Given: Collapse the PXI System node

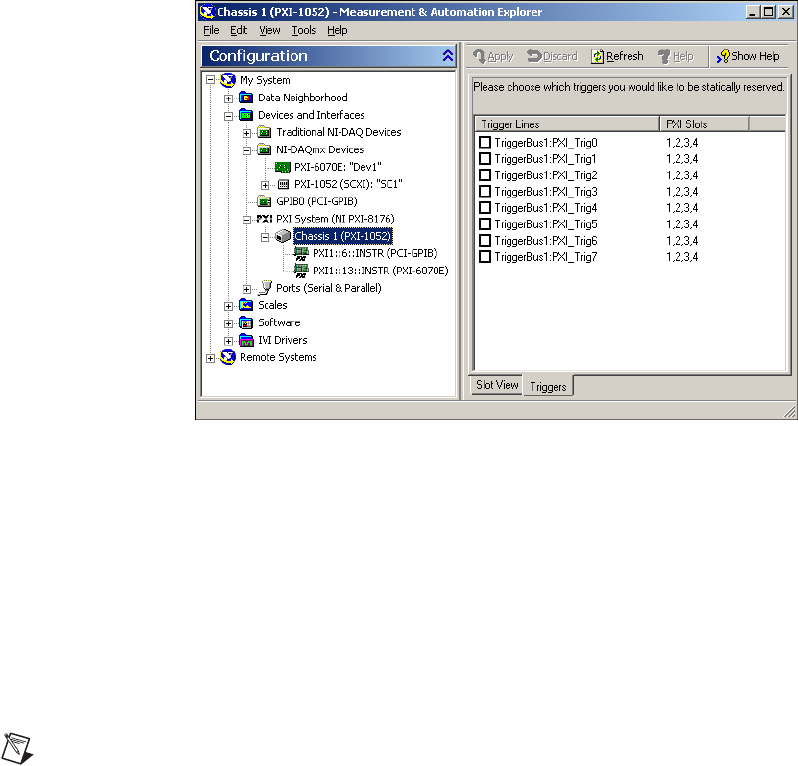Looking at the screenshot, I should 247,220.
